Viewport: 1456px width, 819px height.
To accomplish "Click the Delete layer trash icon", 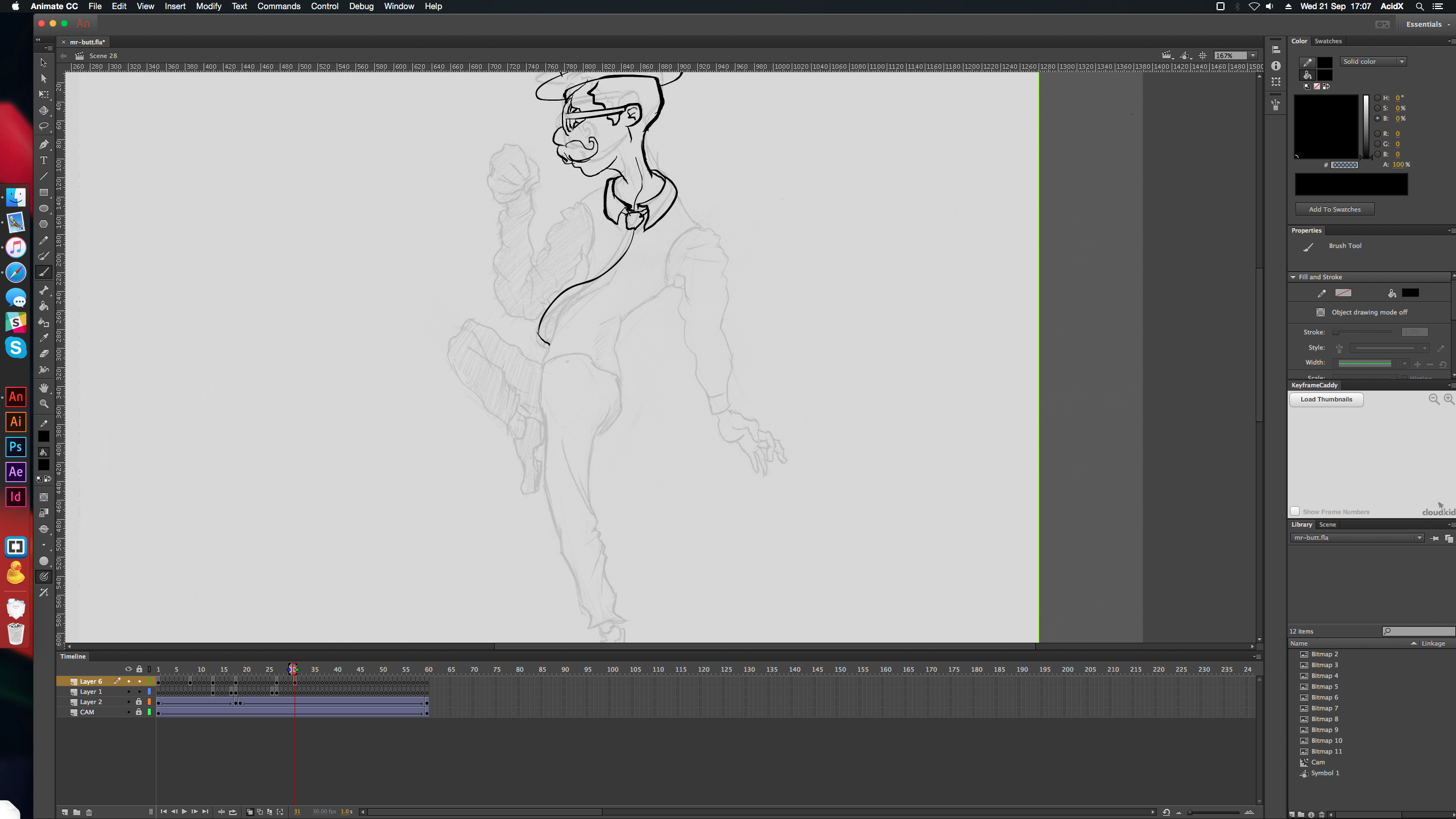I will click(x=89, y=812).
